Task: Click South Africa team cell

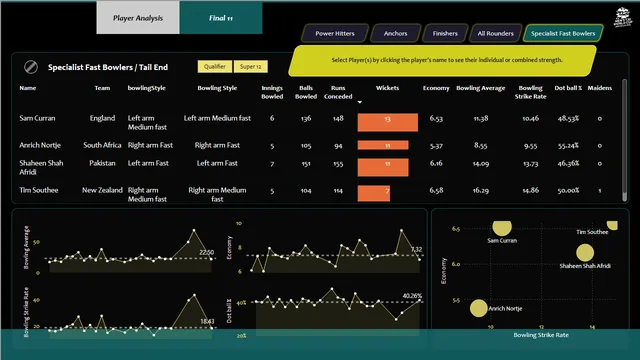Action: [x=102, y=145]
